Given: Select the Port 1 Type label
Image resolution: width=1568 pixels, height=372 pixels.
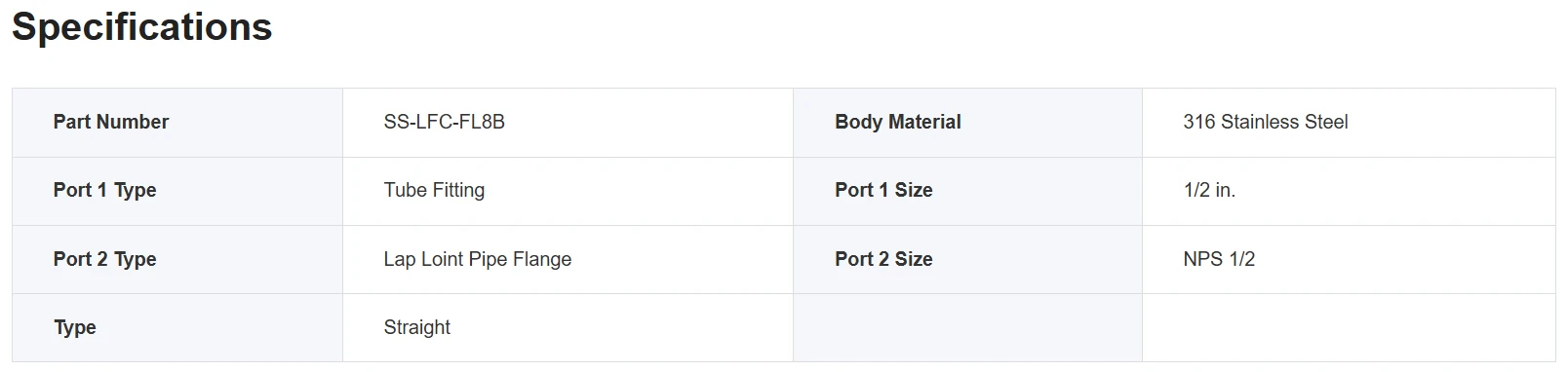Looking at the screenshot, I should coord(104,191).
